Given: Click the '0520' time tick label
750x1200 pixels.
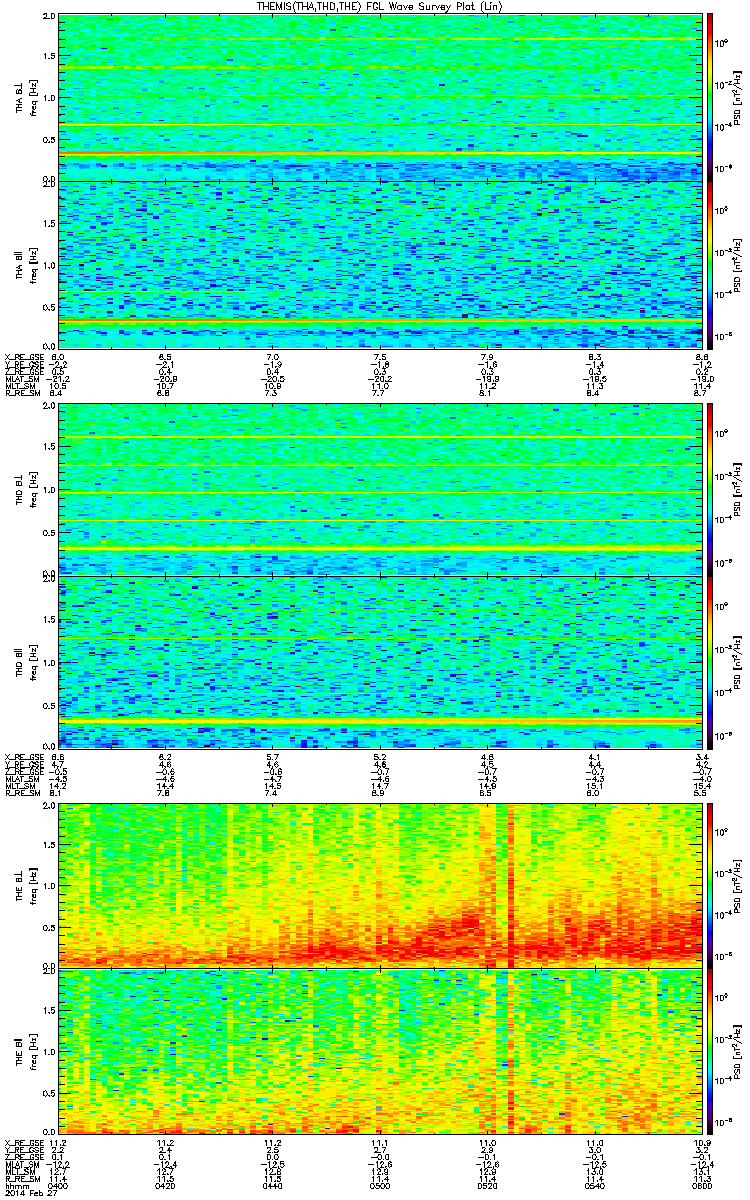Looking at the screenshot, I should (485, 1185).
